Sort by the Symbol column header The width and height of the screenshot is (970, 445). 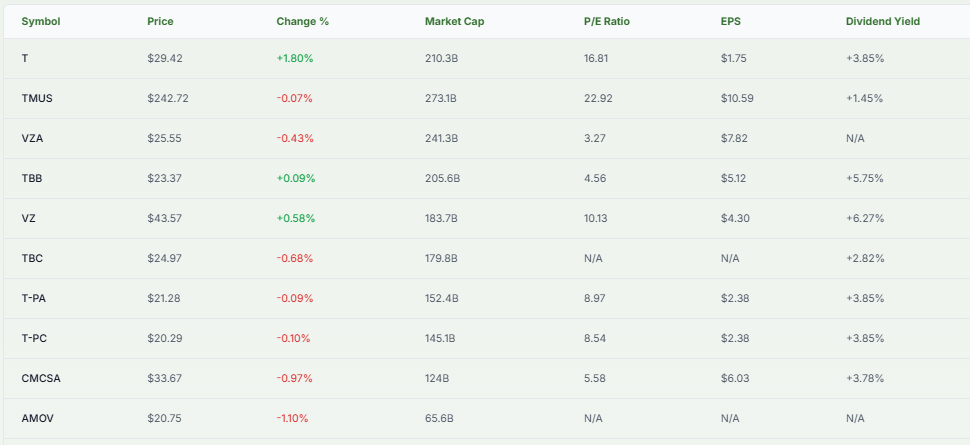pos(41,22)
